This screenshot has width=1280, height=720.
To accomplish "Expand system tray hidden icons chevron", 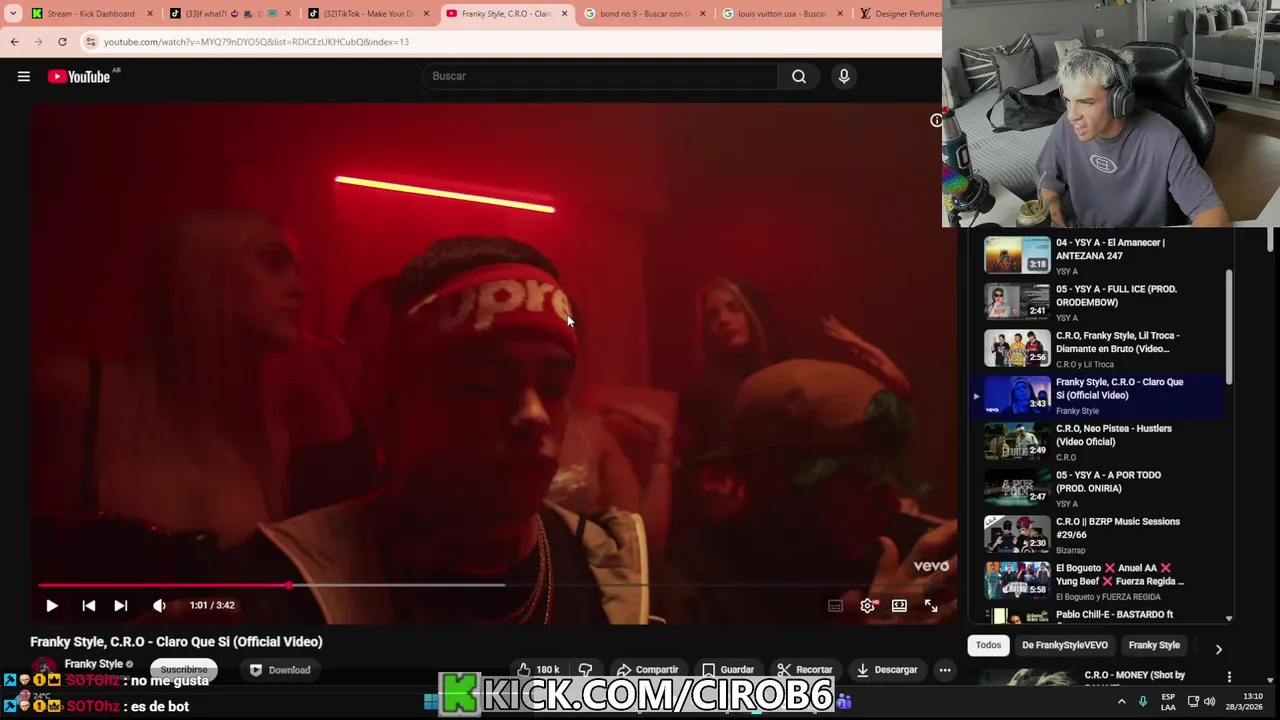I will [1121, 702].
